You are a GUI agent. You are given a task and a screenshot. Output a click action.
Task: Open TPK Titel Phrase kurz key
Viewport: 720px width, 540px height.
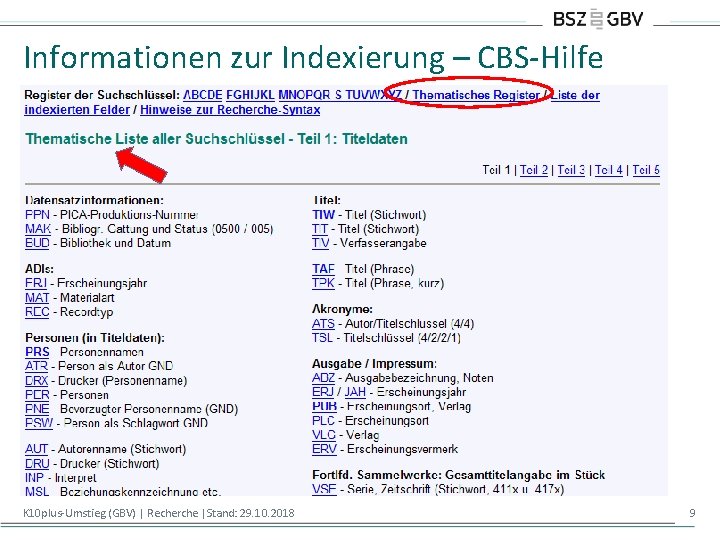point(323,283)
